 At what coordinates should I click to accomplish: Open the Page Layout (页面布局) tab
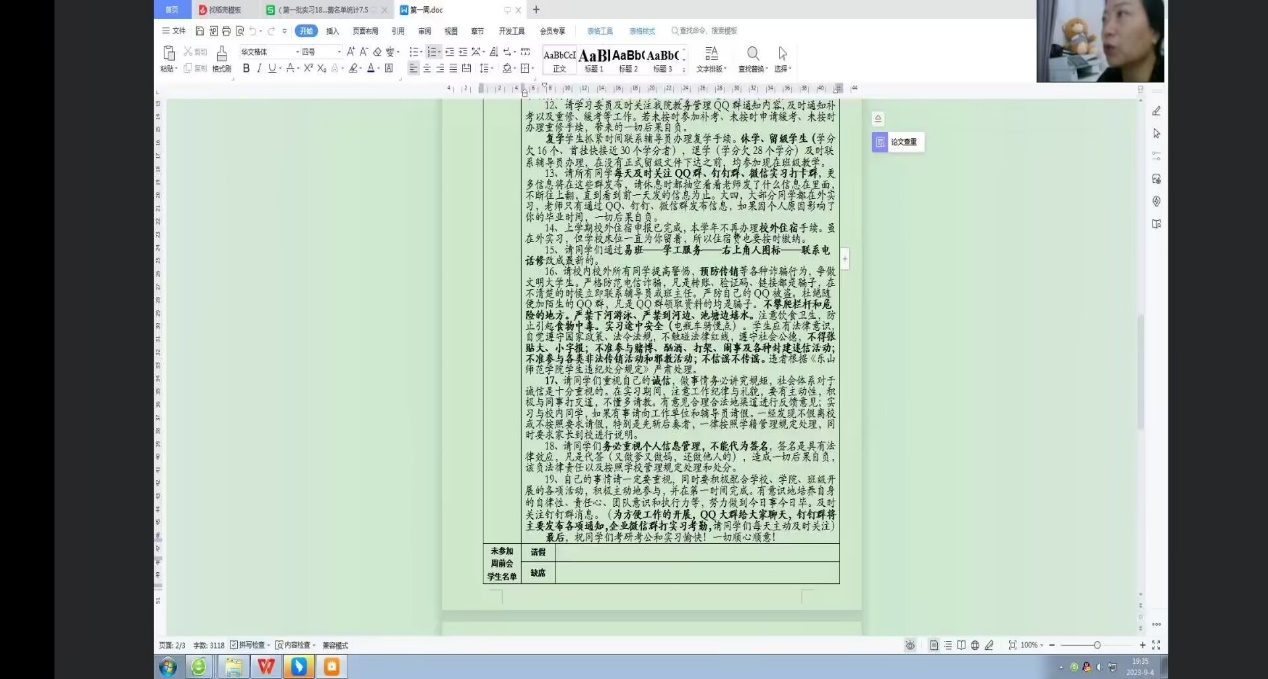(365, 31)
